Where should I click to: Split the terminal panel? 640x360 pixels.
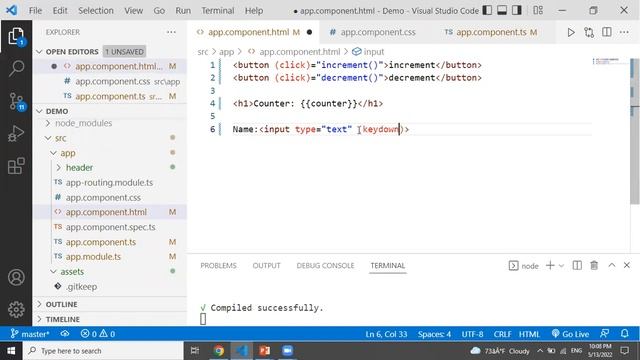[x=577, y=265]
